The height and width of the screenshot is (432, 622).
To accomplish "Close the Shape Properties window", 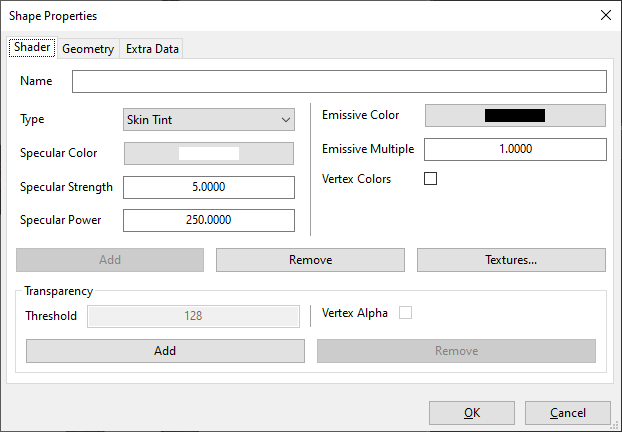I will point(606,15).
